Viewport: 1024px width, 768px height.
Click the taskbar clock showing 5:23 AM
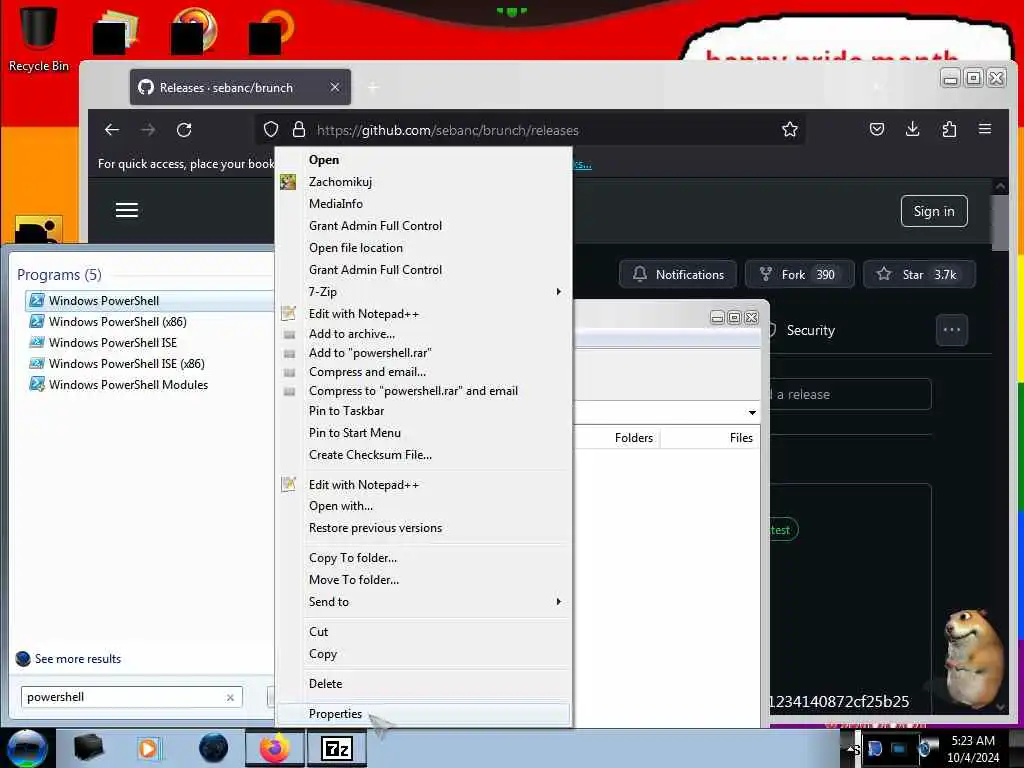tap(973, 748)
